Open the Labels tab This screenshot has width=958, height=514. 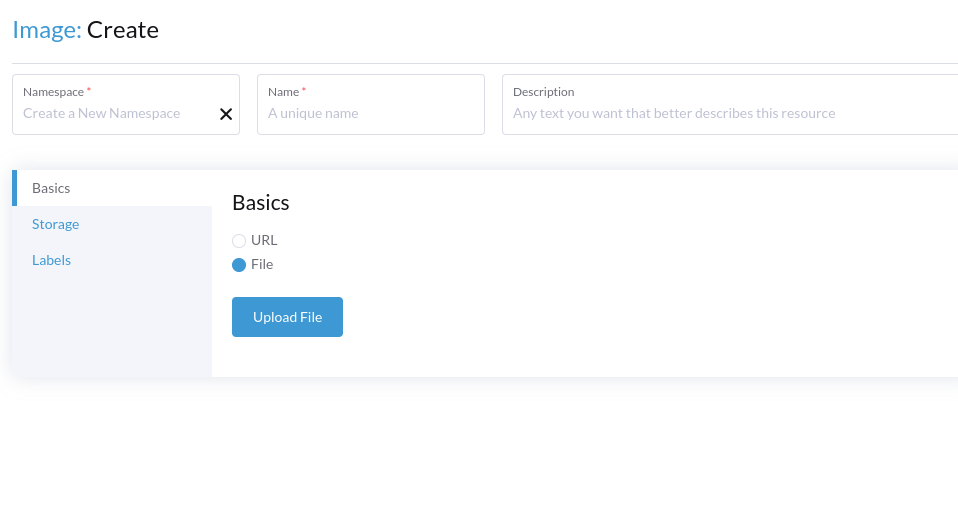(51, 260)
